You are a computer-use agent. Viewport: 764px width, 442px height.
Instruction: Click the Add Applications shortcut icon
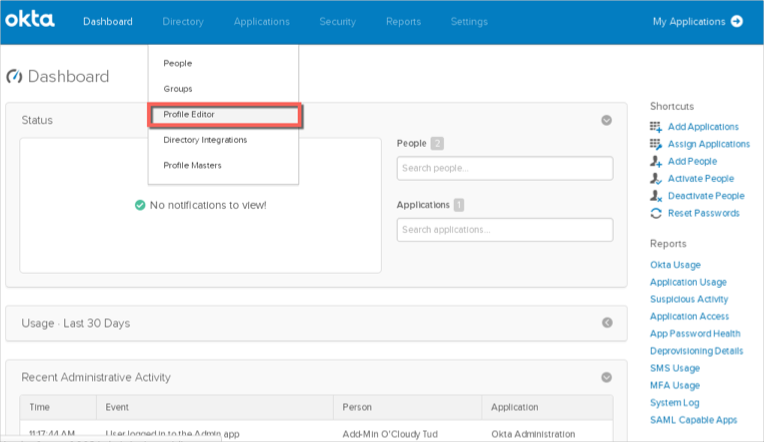coord(656,127)
